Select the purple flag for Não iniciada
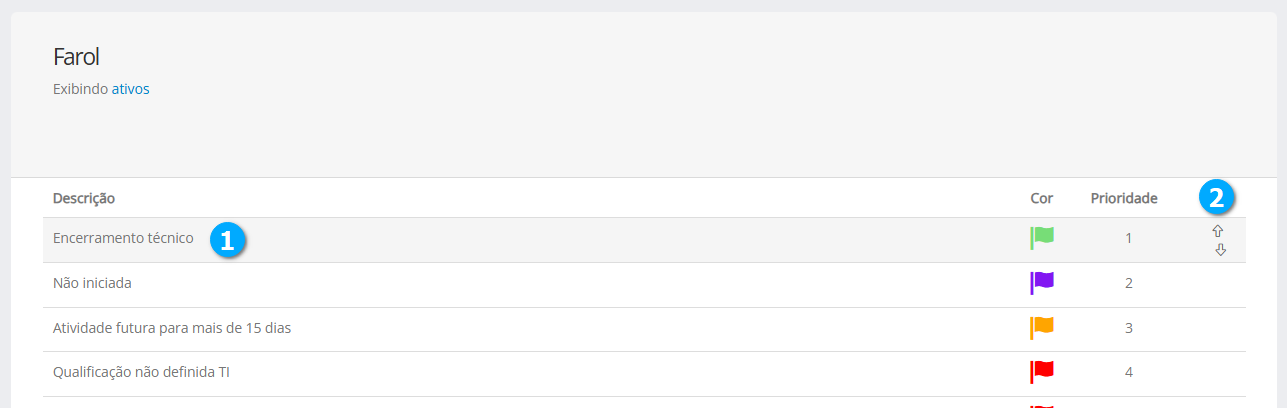1287x408 pixels. pos(1042,283)
